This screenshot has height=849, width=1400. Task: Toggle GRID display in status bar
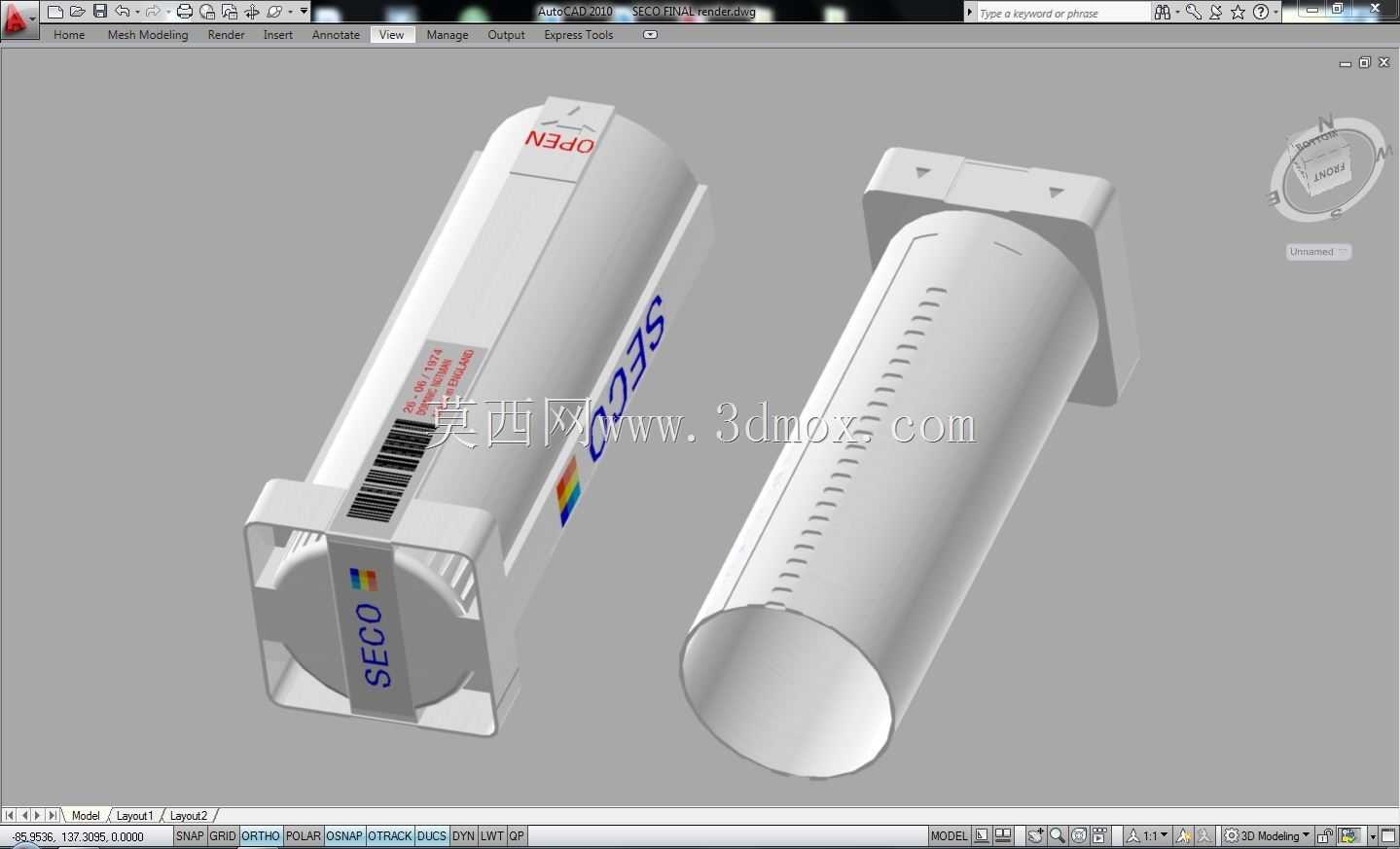pos(223,836)
